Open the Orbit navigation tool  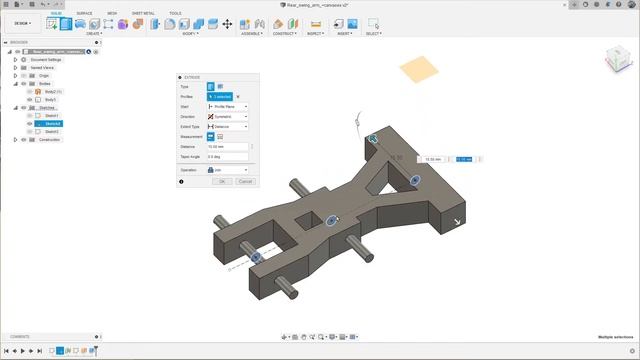(284, 337)
